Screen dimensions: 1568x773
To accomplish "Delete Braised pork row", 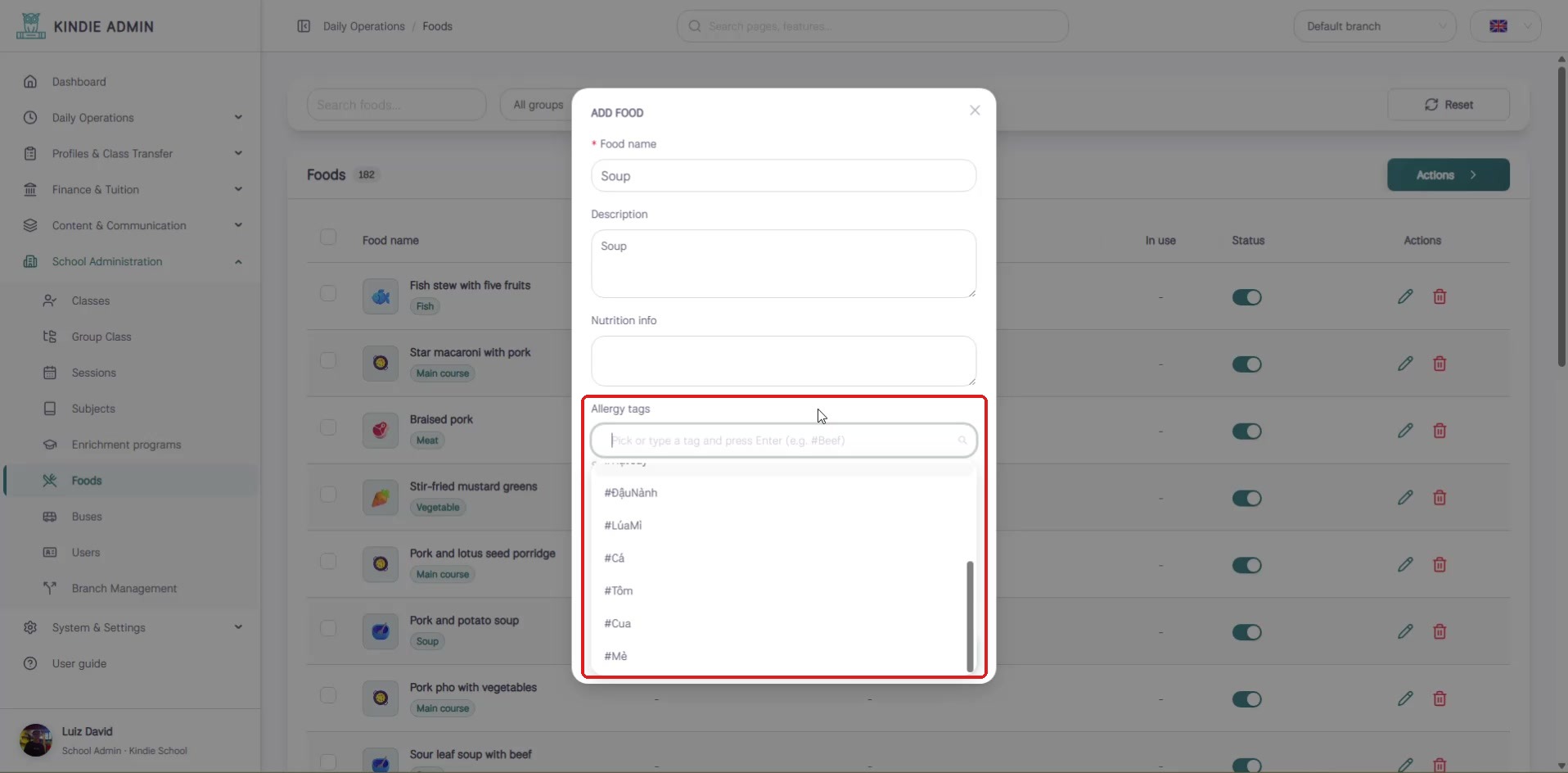I will click(x=1440, y=431).
